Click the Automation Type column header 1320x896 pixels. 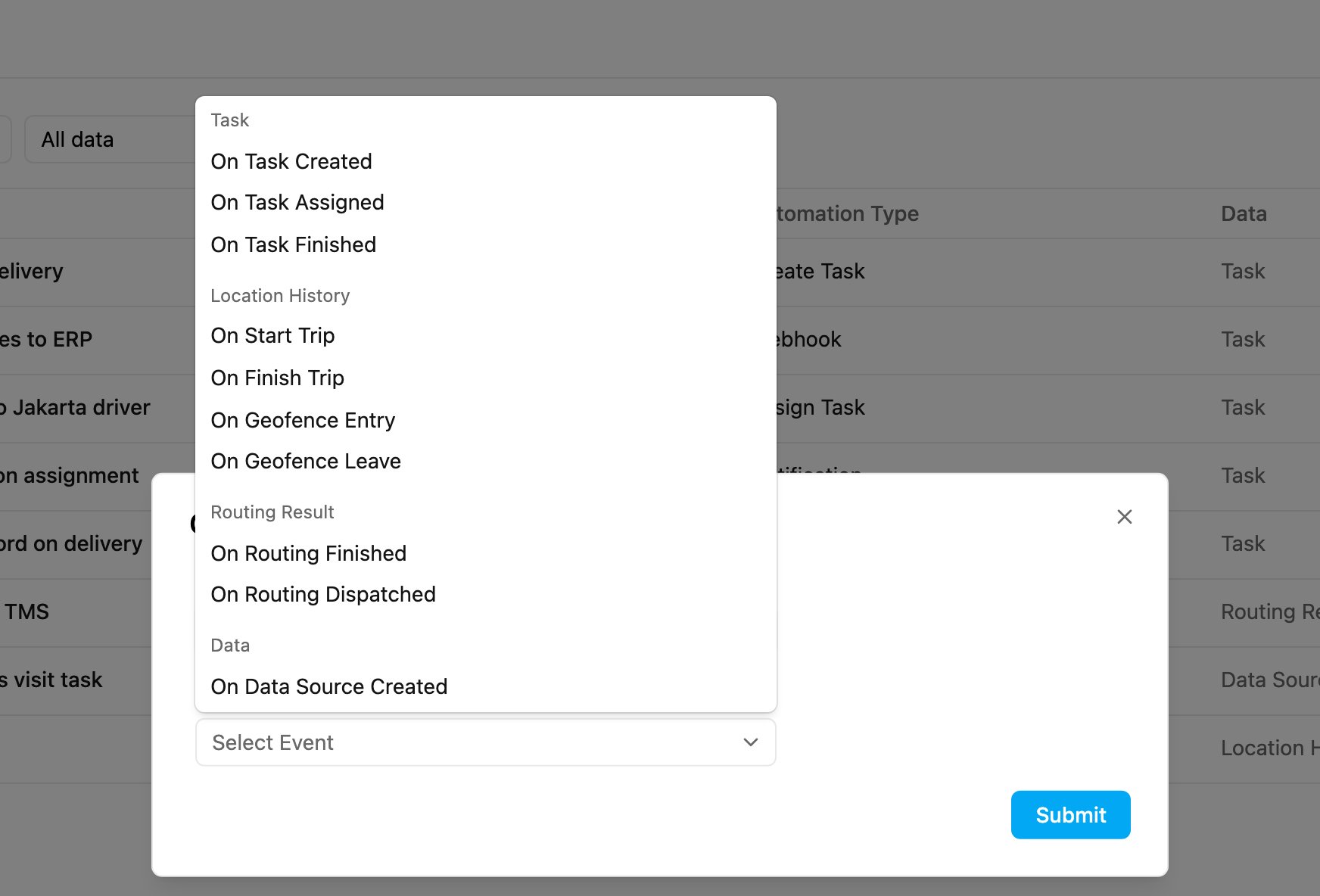pyautogui.click(x=848, y=213)
